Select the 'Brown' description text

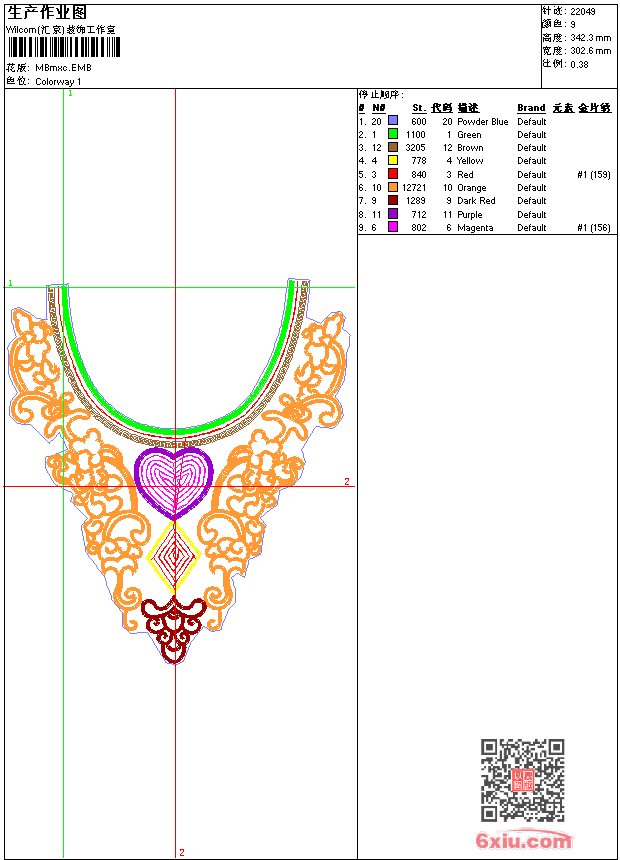(470, 148)
